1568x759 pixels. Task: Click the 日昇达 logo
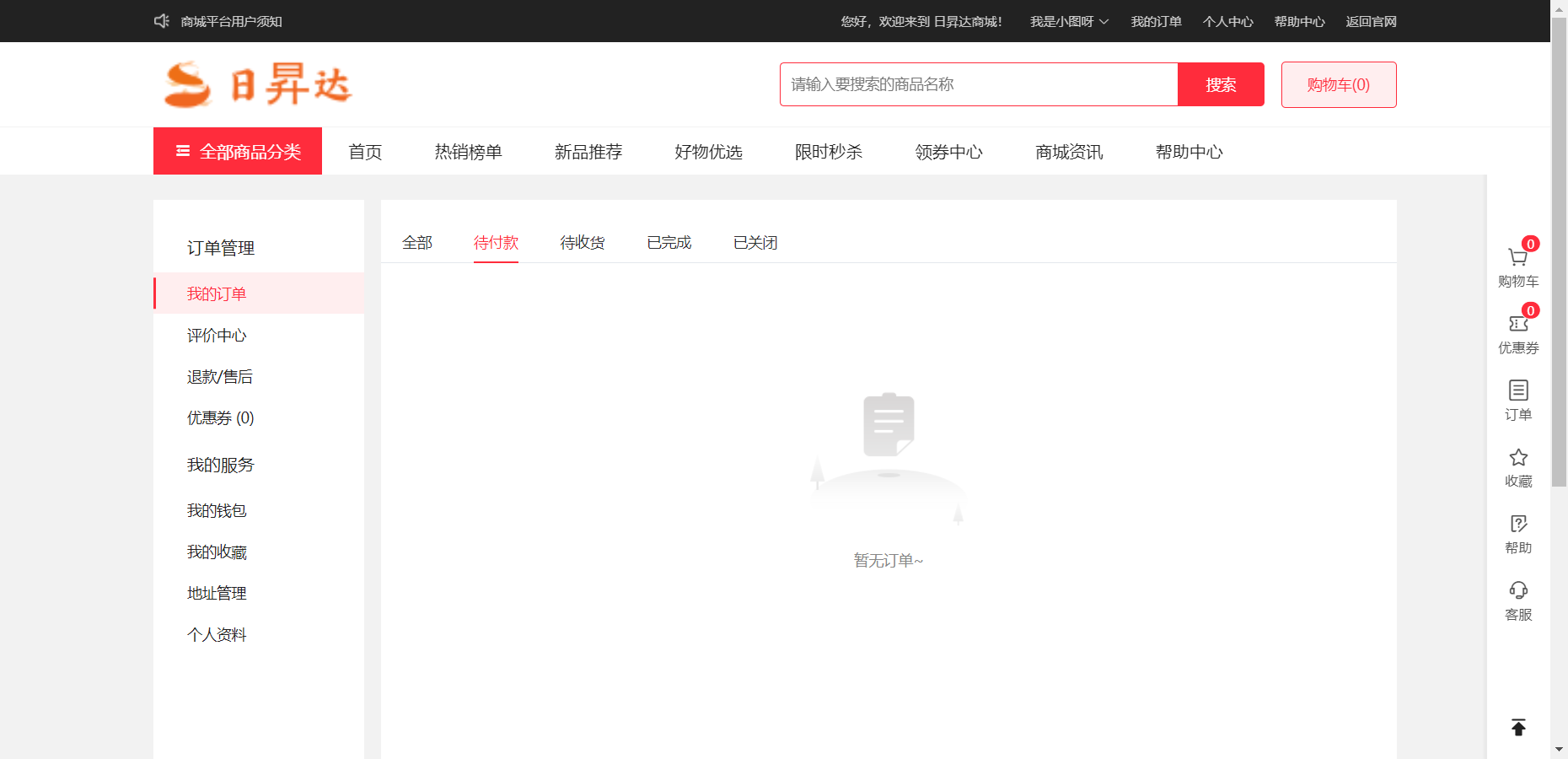[258, 84]
